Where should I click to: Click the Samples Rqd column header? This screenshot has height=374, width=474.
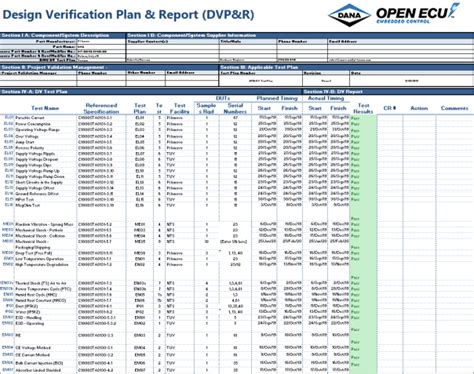pyautogui.click(x=207, y=109)
